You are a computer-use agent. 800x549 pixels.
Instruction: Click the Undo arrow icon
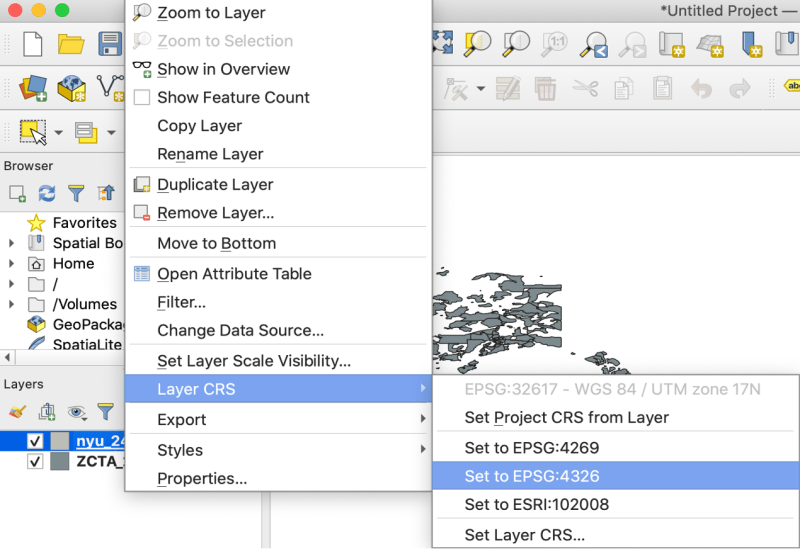point(701,88)
